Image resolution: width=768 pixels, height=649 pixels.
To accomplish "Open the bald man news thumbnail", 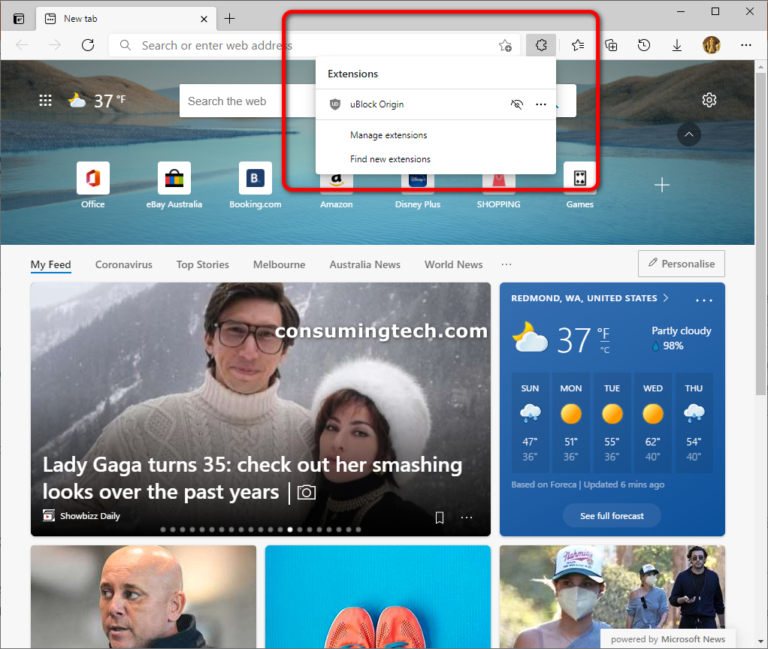I will (144, 597).
